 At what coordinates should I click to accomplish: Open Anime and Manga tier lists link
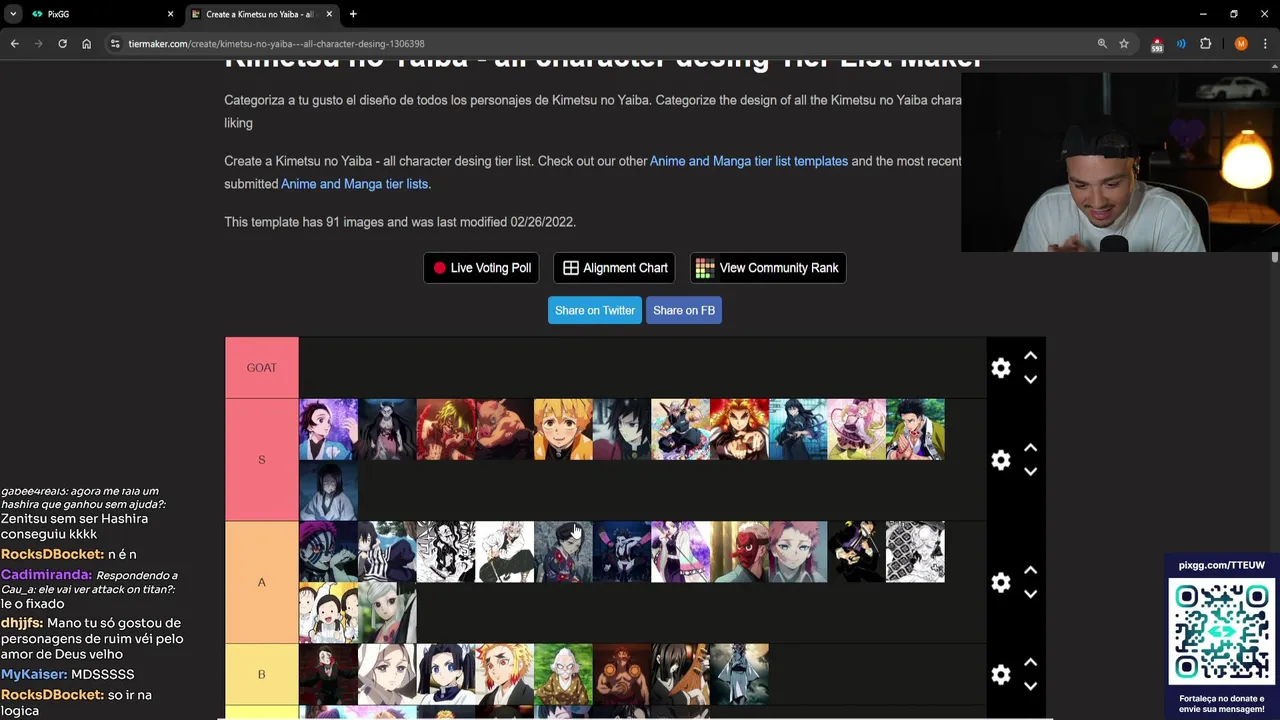point(354,184)
